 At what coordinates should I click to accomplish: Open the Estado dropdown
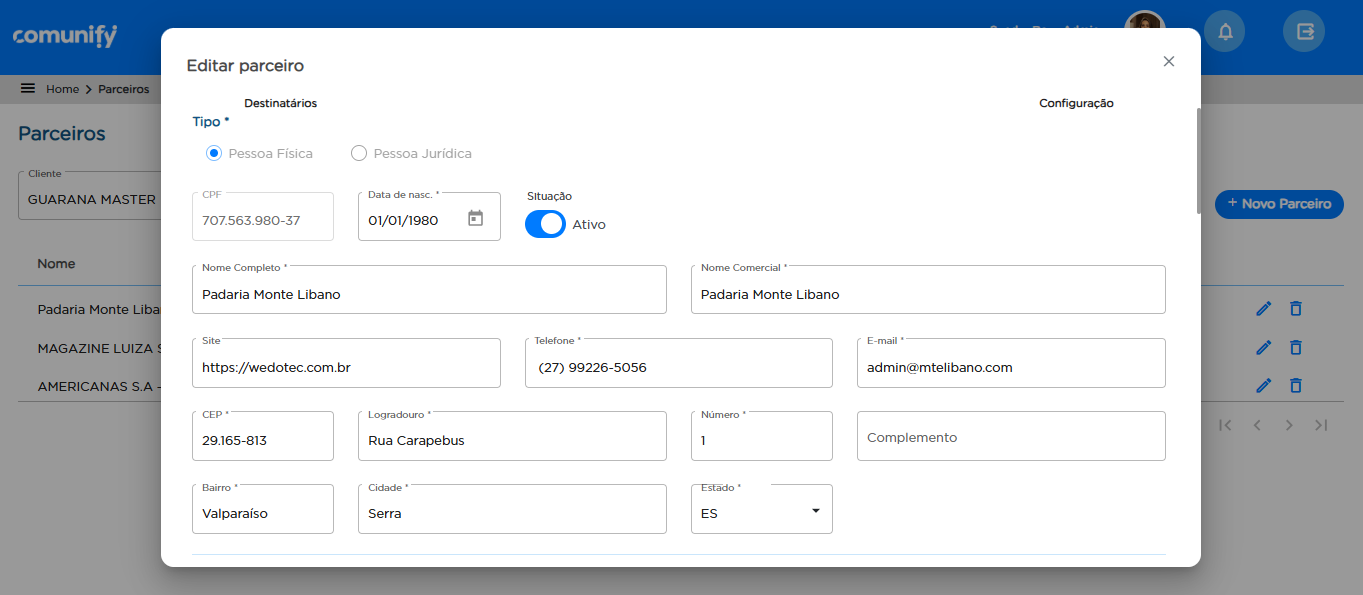(761, 510)
